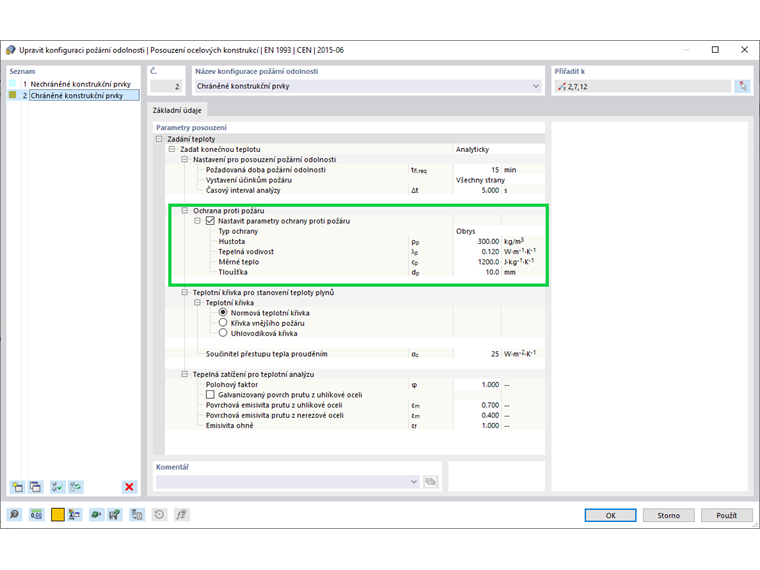Collapse Nastavení pro posouzení požární odolnosti

[184, 159]
